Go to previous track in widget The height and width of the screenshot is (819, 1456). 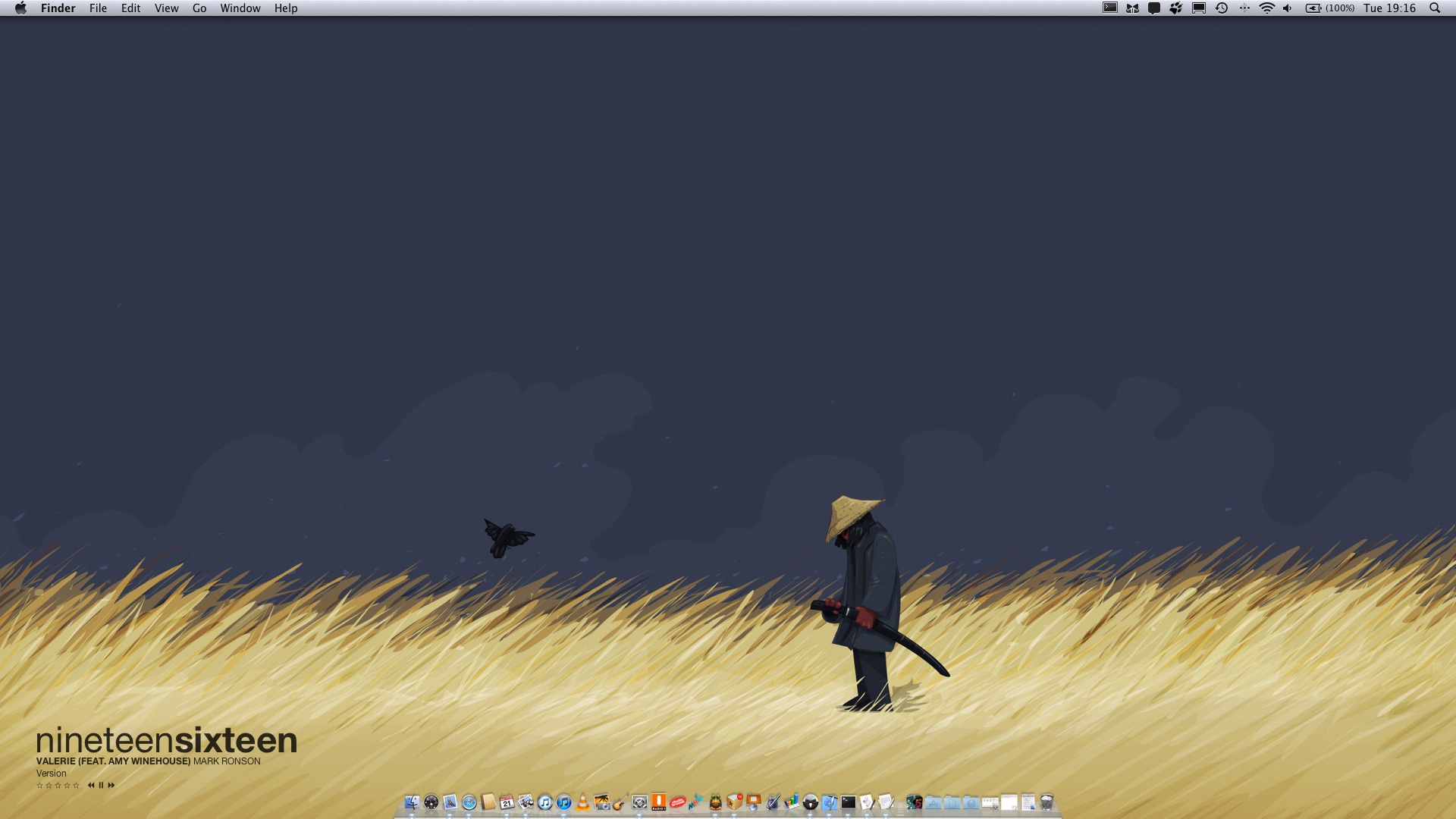(x=91, y=786)
